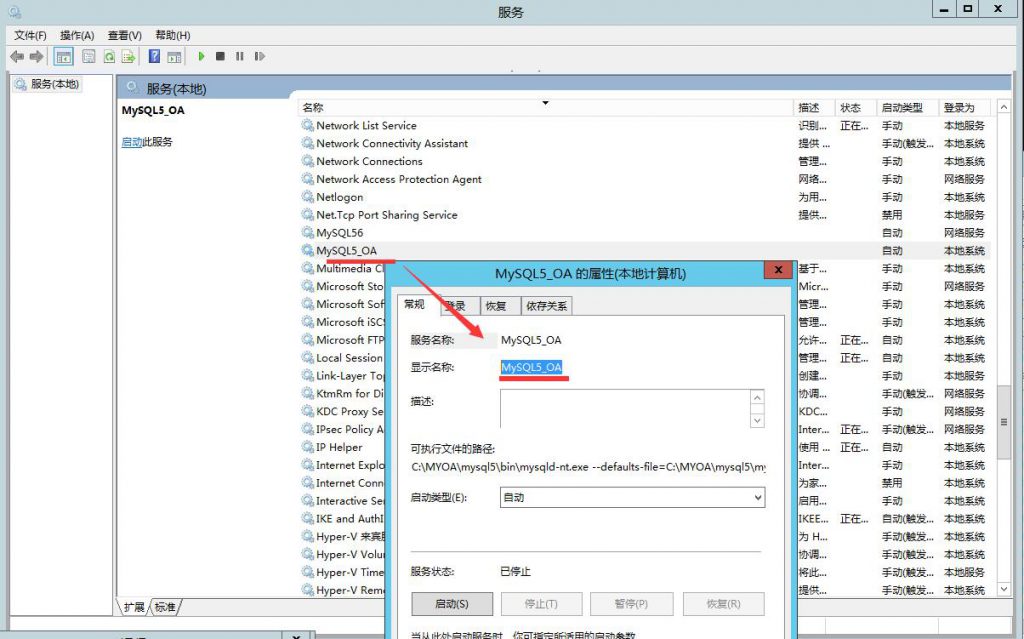
Task: Click the gear icon beside IP Helper
Action: pyautogui.click(x=308, y=447)
